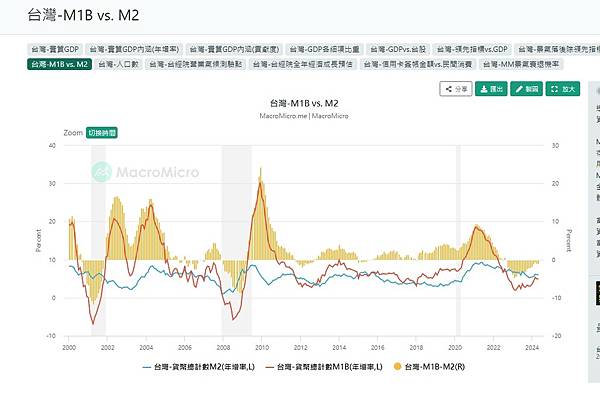
Task: Click the MacroMicro watermark logo on chart
Action: click(x=145, y=172)
